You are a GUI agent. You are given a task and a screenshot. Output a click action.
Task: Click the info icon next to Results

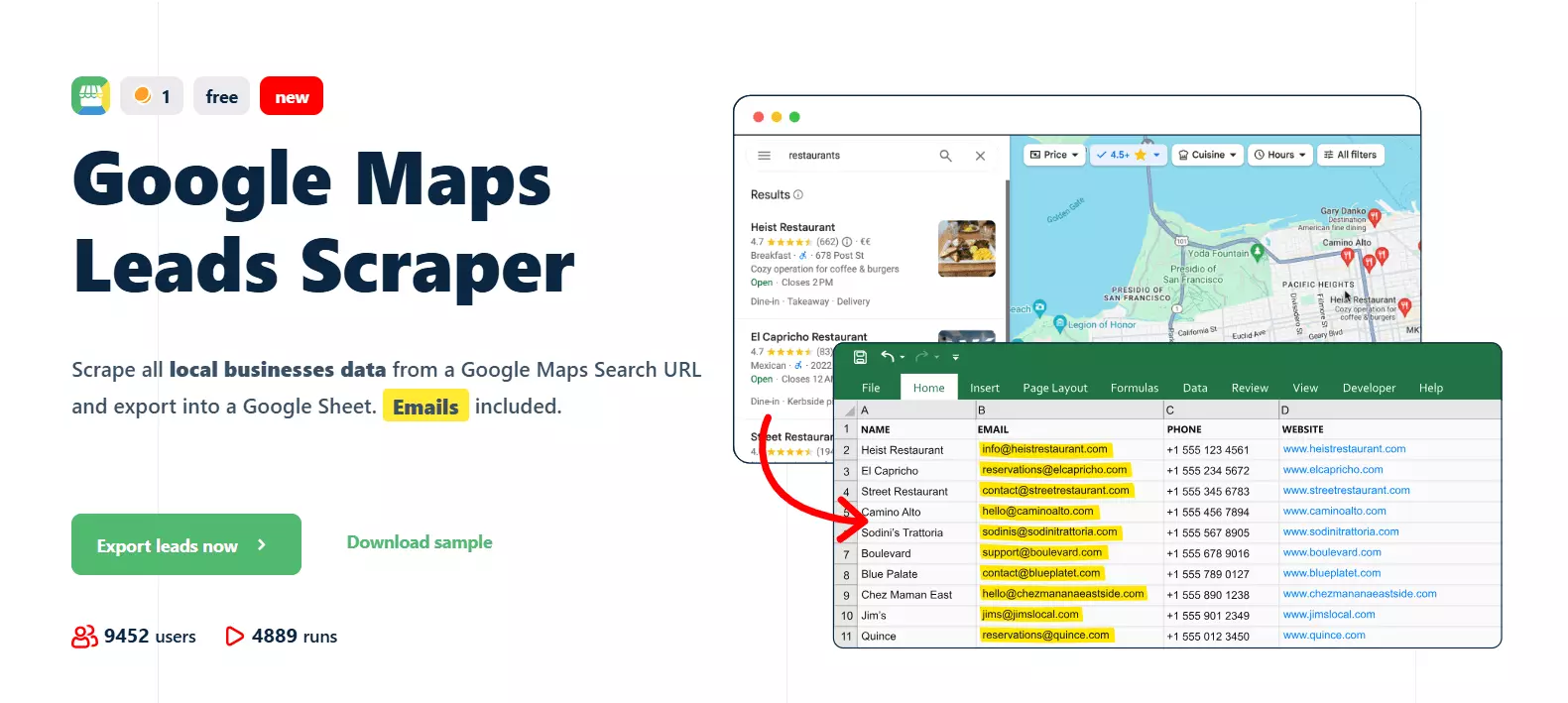[798, 195]
